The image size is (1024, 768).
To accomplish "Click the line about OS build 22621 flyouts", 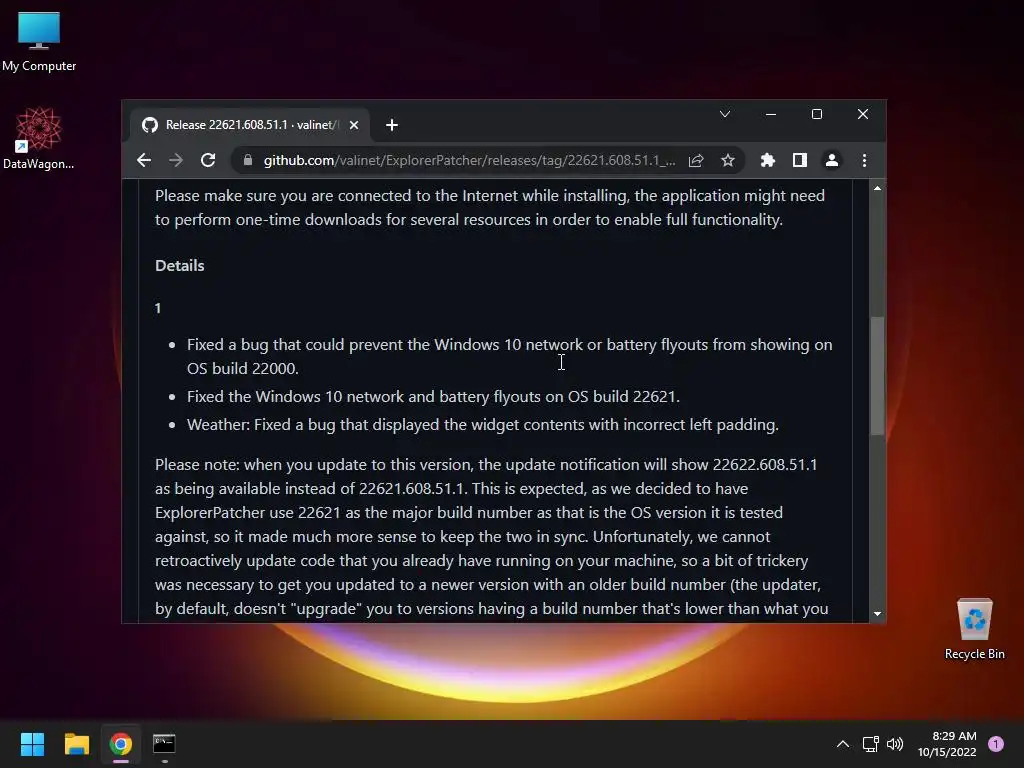I will [x=433, y=396].
